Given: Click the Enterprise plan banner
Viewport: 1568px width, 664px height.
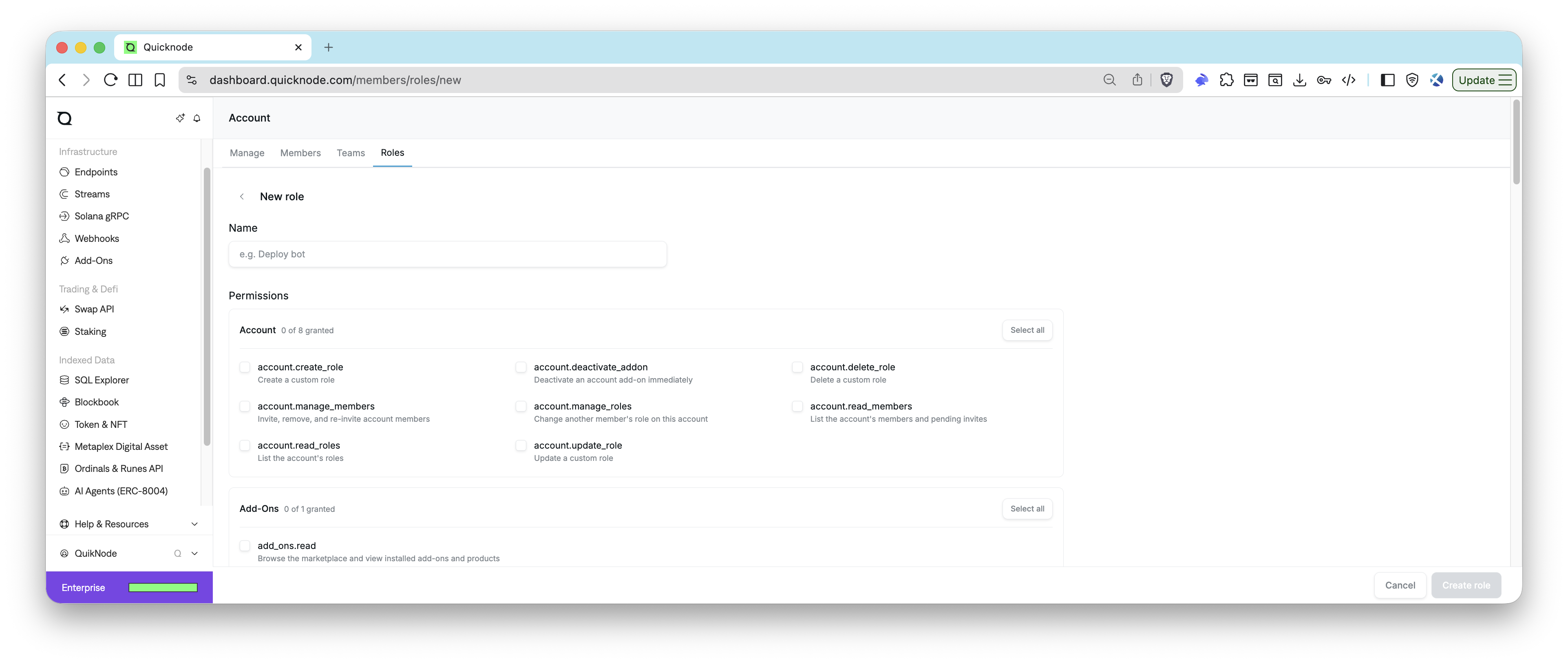Looking at the screenshot, I should (x=129, y=587).
